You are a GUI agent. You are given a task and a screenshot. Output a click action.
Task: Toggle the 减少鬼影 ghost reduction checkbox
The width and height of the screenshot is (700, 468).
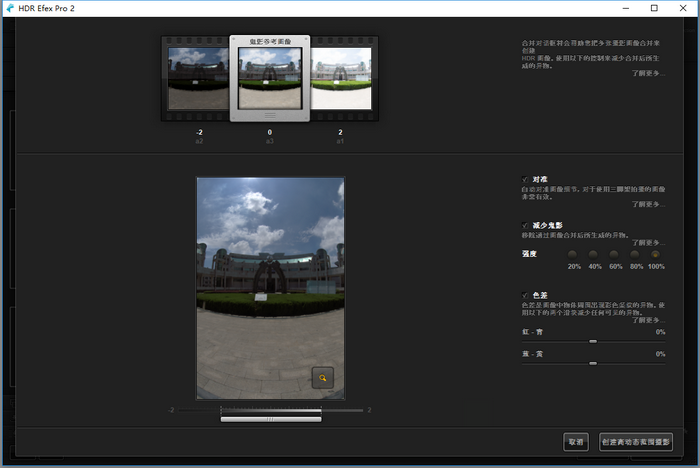point(525,225)
